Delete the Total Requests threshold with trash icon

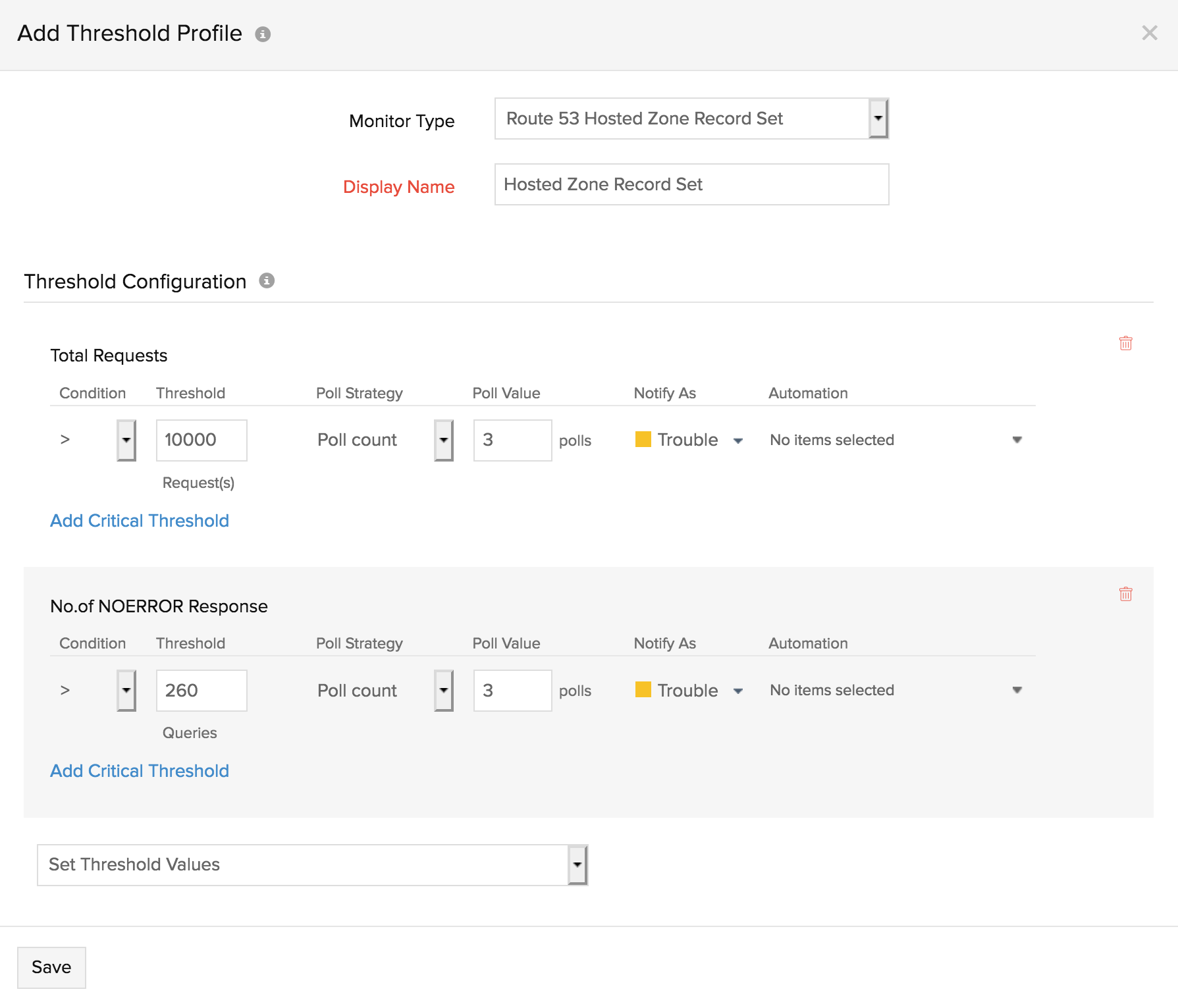1125,343
